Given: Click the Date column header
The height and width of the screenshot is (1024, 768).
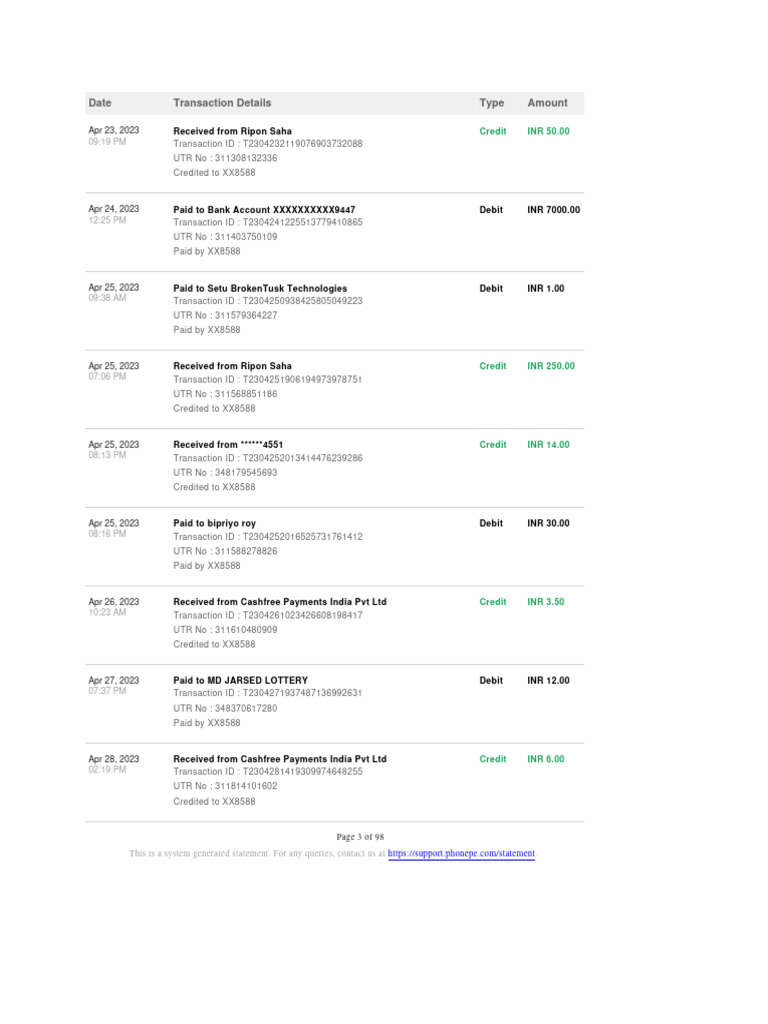Looking at the screenshot, I should 100,103.
